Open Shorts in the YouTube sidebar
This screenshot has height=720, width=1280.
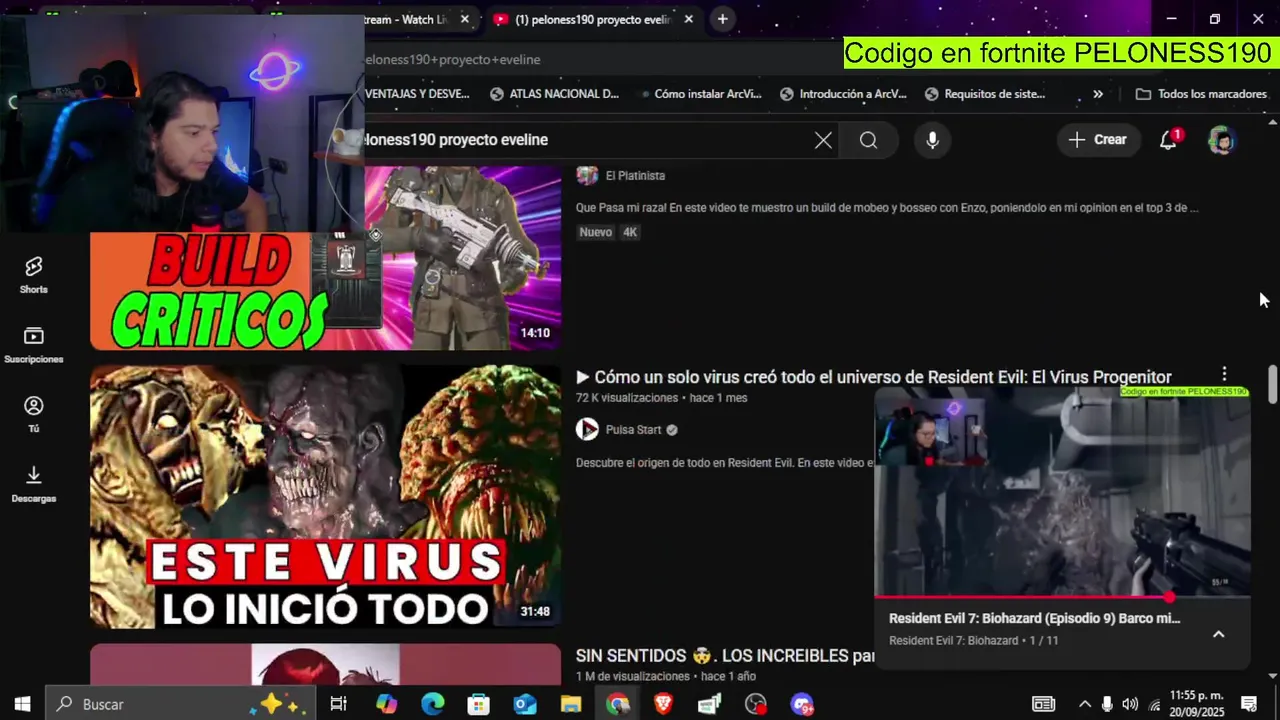click(34, 274)
